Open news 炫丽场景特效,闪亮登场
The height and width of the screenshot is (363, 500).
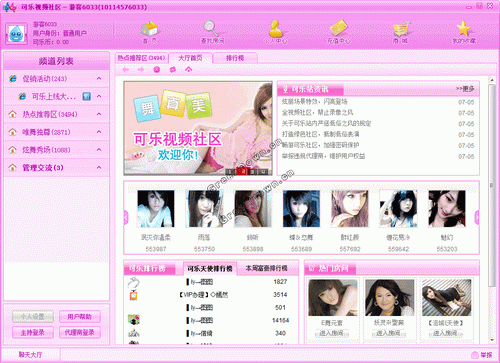(315, 102)
